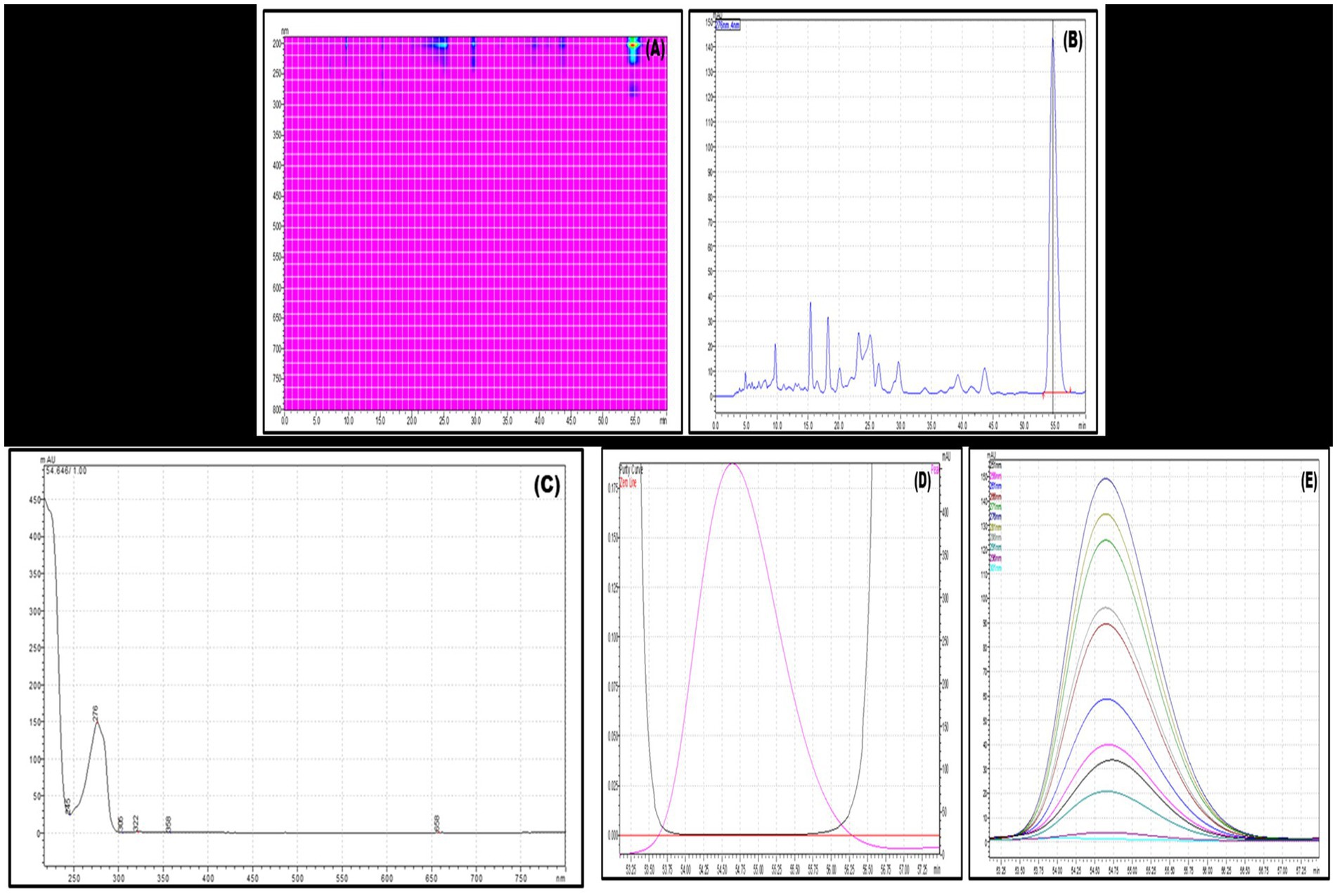Image resolution: width=1337 pixels, height=896 pixels.
Task: Click the red Zero Line legend entry
Action: tap(628, 483)
